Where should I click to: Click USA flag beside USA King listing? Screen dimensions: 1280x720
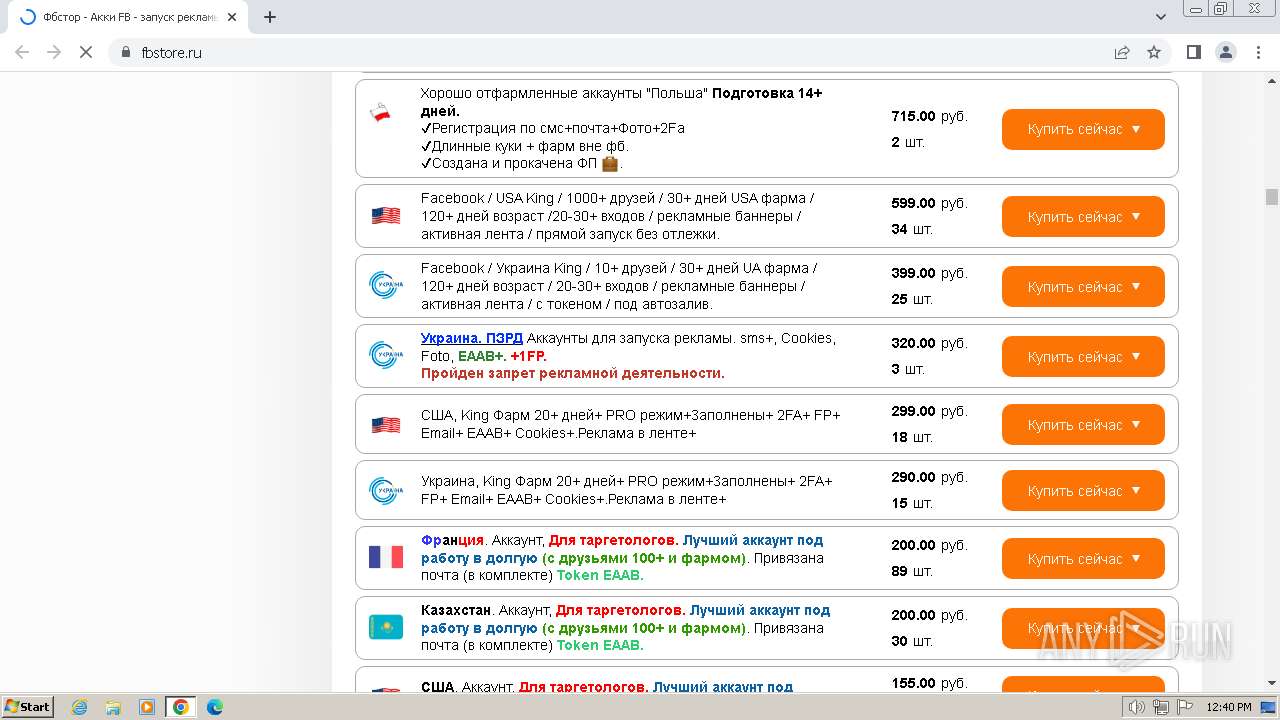tap(385, 215)
